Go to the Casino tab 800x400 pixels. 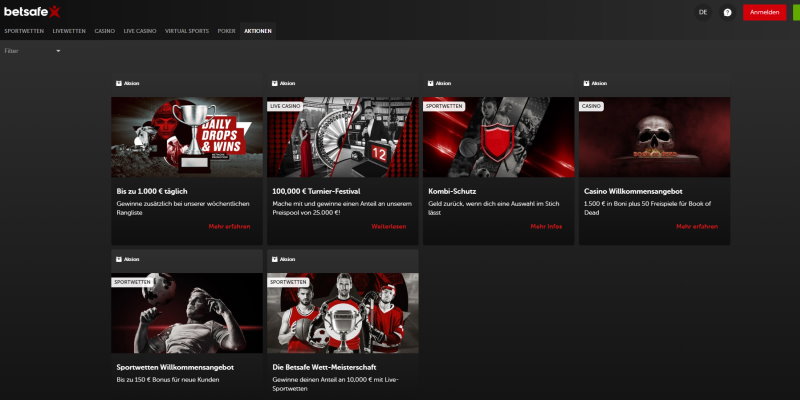point(105,31)
